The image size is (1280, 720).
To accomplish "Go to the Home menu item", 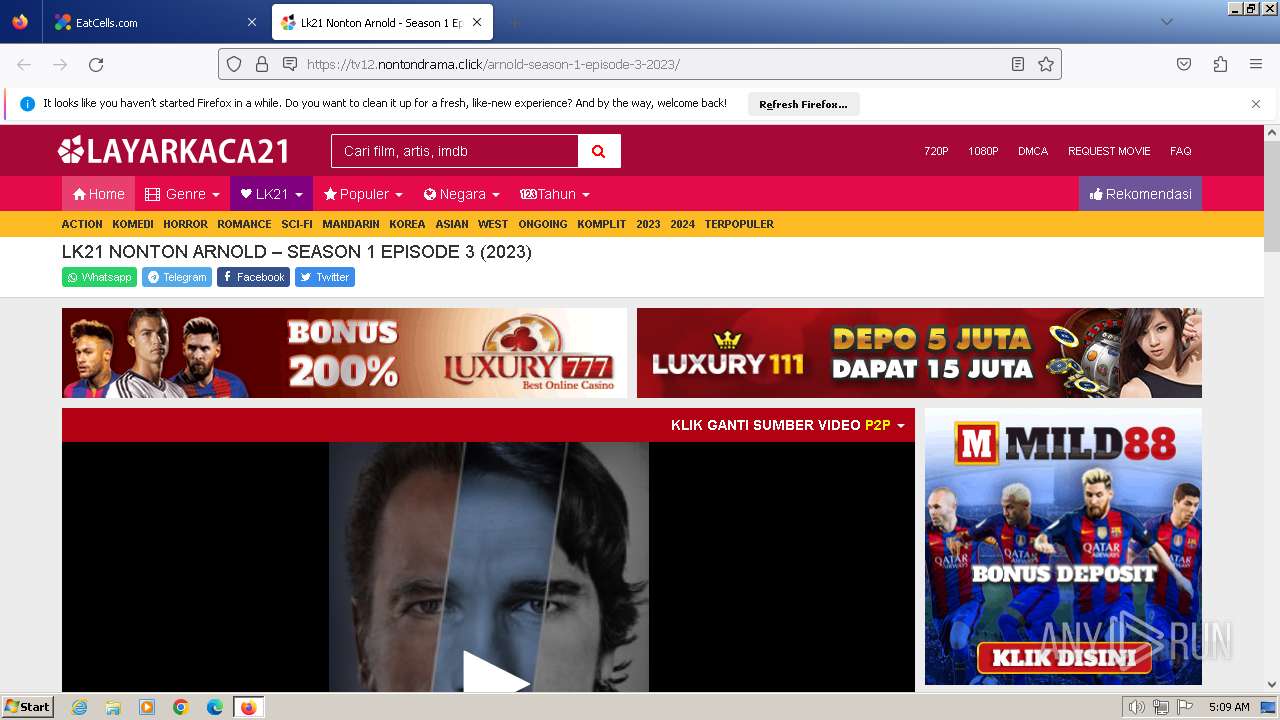I will click(98, 194).
